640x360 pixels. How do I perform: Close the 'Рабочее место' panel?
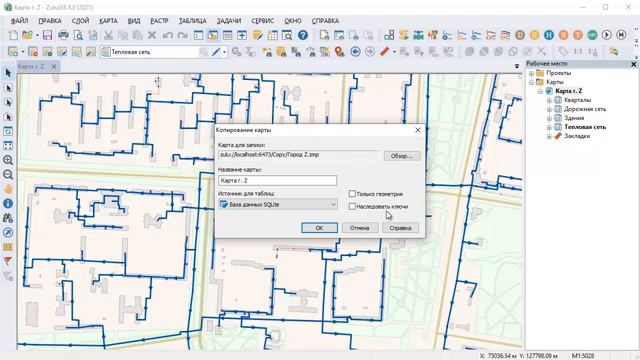(x=633, y=64)
